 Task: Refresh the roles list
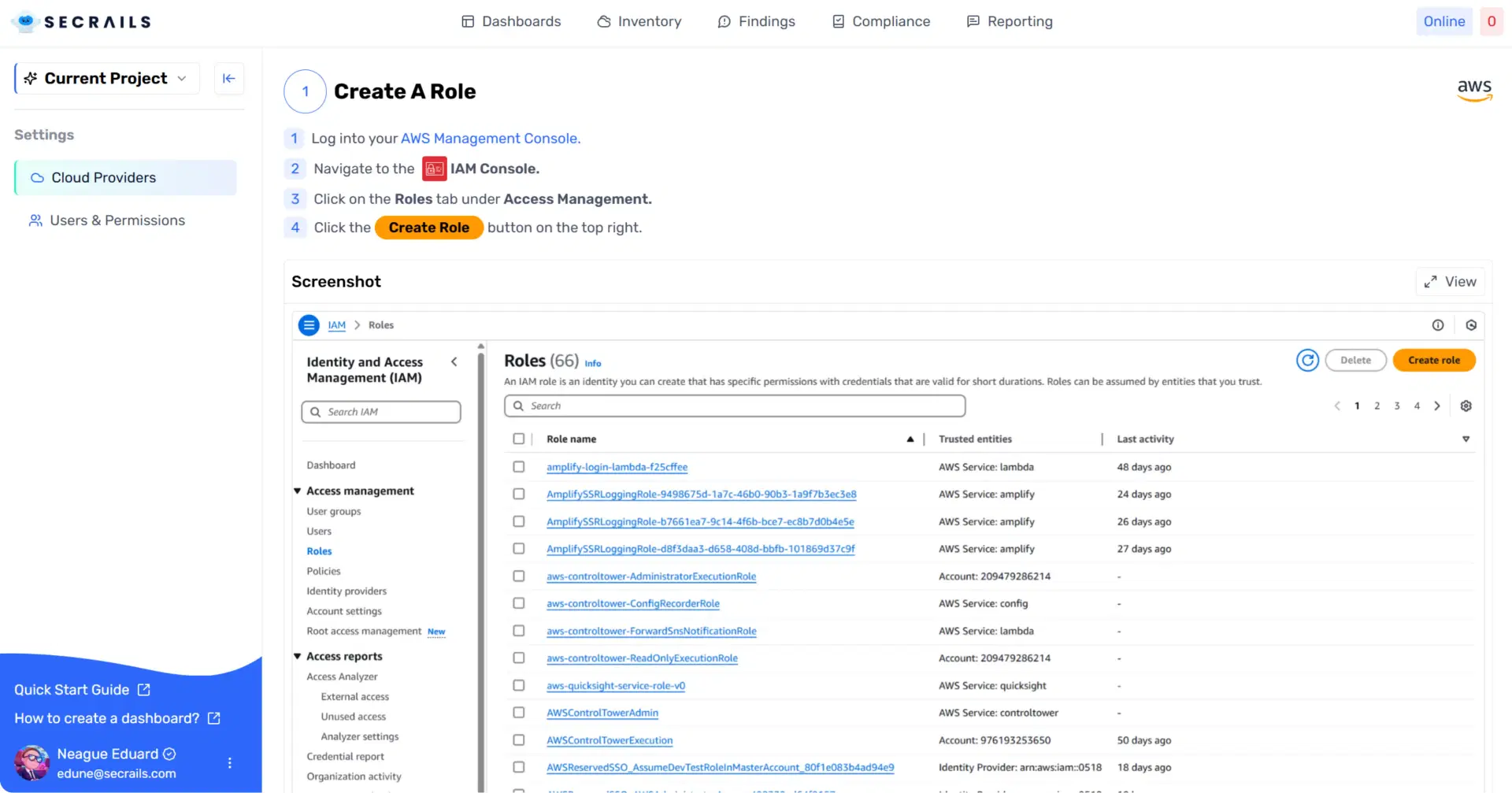click(1307, 360)
